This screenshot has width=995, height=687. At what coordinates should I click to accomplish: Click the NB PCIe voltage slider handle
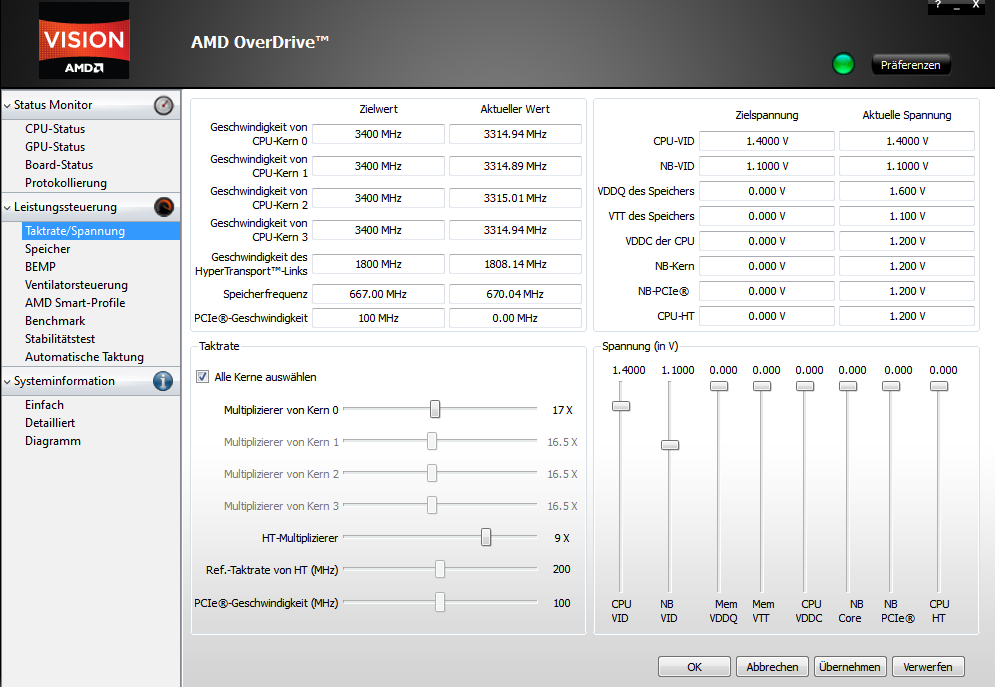891,386
